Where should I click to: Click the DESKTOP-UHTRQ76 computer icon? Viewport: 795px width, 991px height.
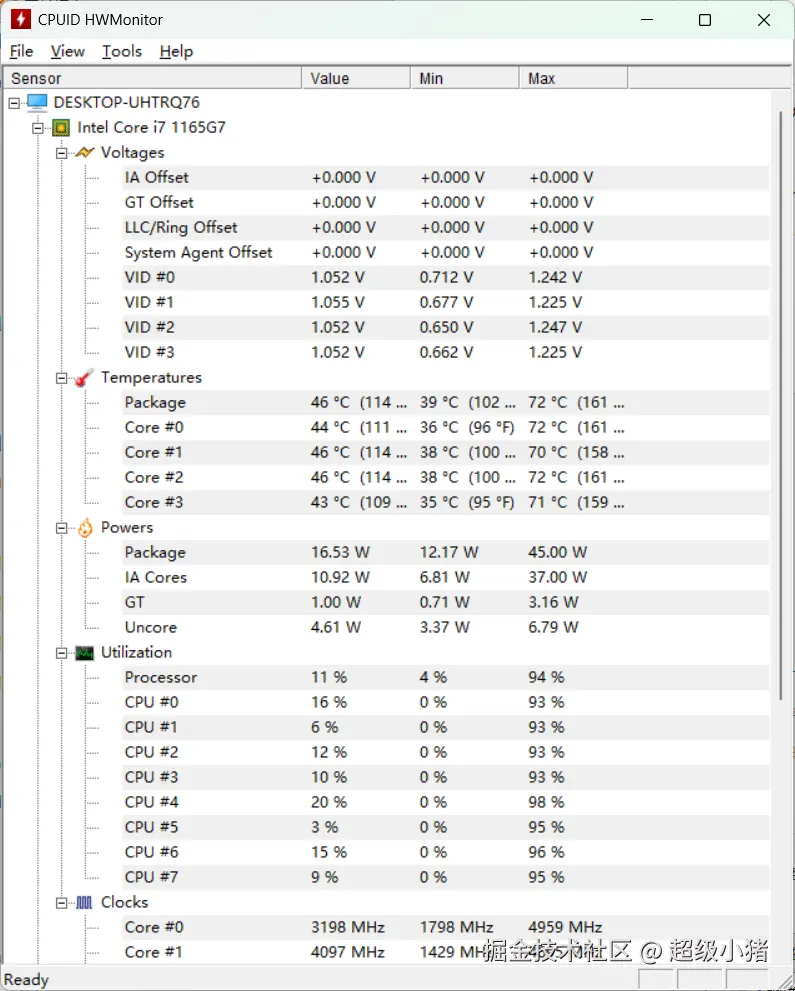click(37, 102)
